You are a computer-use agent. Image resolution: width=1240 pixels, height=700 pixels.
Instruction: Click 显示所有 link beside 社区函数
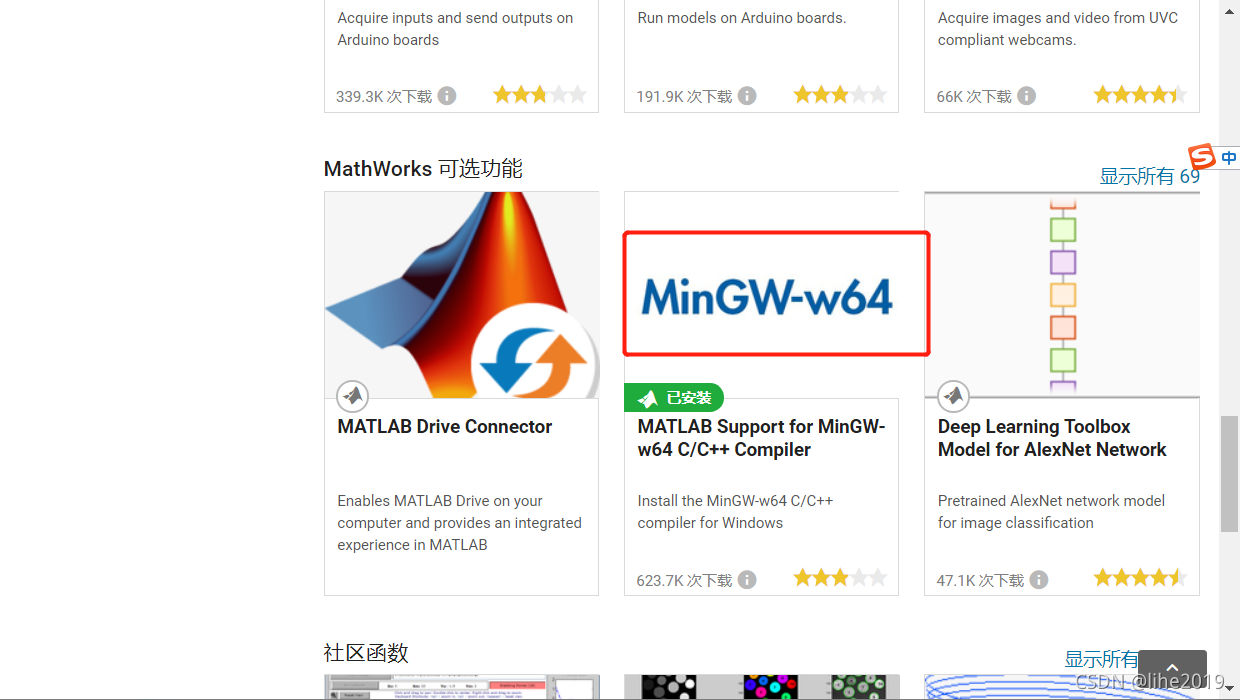[x=1101, y=660]
